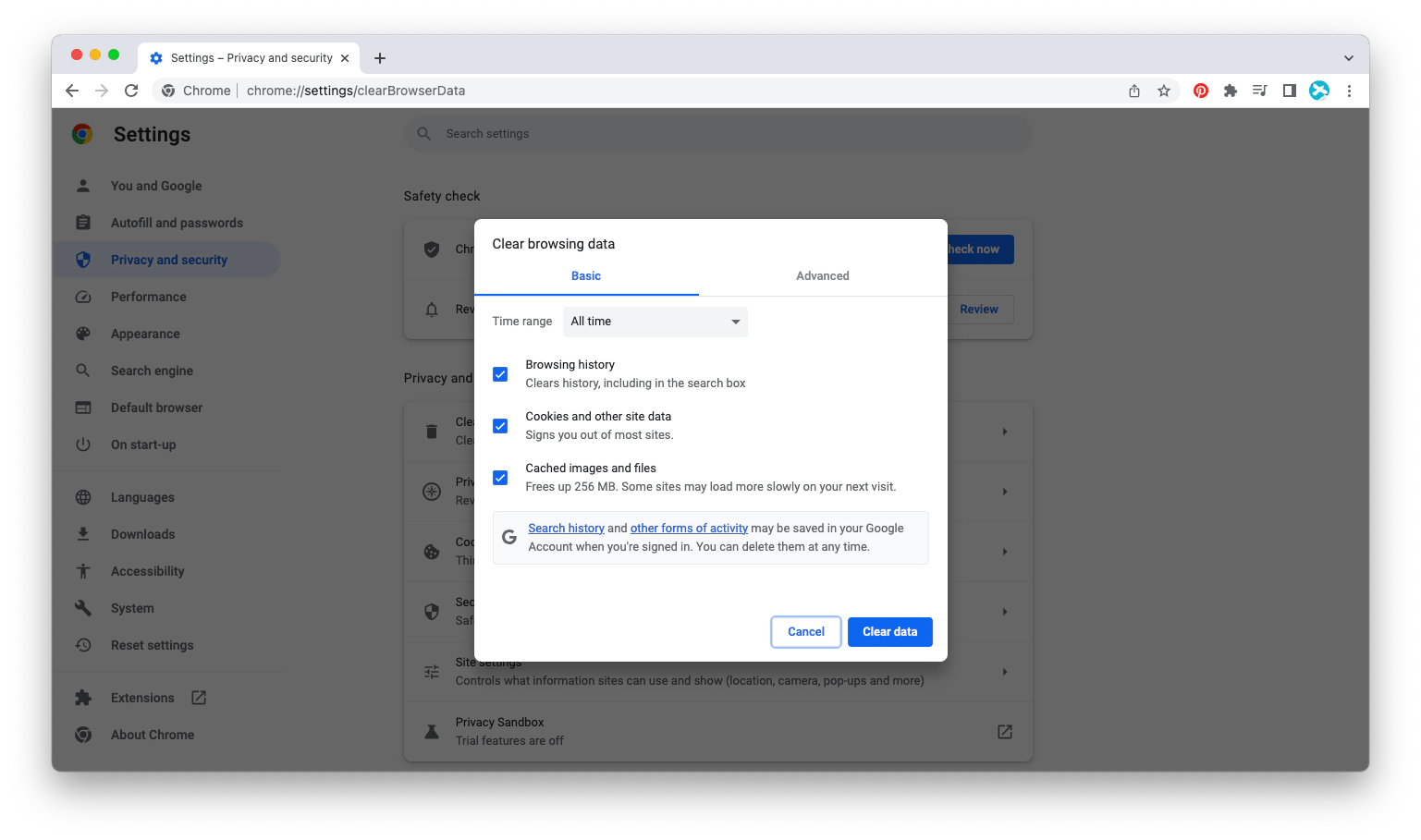Click the Google G logo in dialog
This screenshot has width=1421, height=840.
(x=509, y=537)
